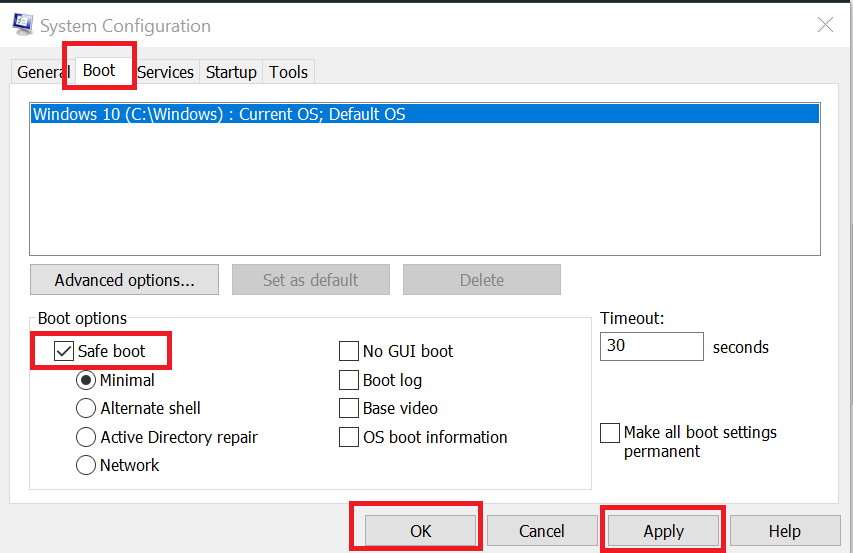Viewport: 853px width, 553px height.
Task: Select the Windows 10 boot entry
Action: pyautogui.click(x=220, y=114)
